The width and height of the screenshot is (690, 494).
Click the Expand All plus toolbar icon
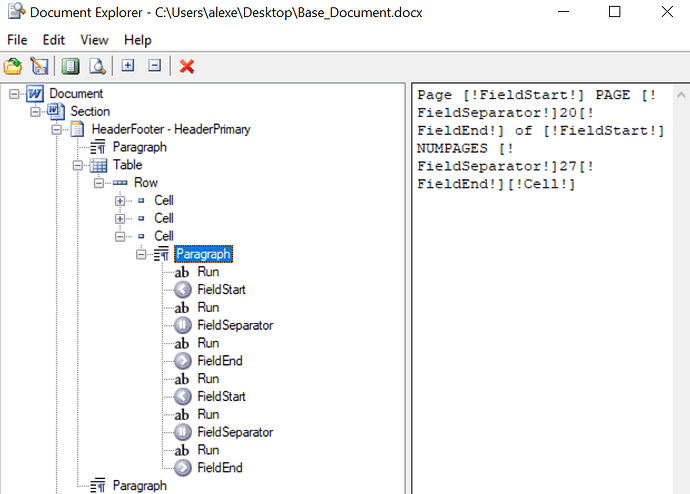click(x=128, y=66)
